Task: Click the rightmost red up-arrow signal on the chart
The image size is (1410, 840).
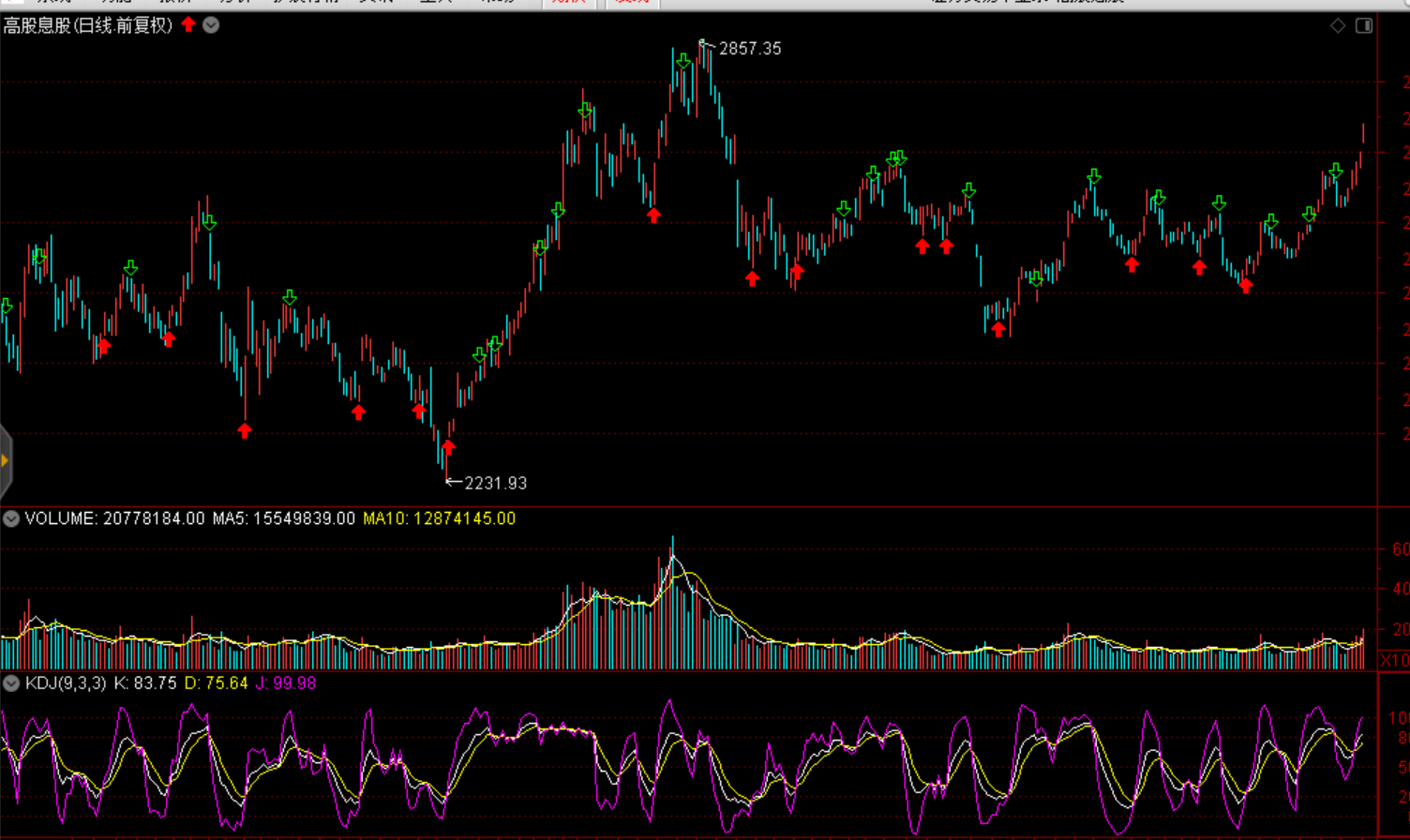Action: [x=1245, y=286]
